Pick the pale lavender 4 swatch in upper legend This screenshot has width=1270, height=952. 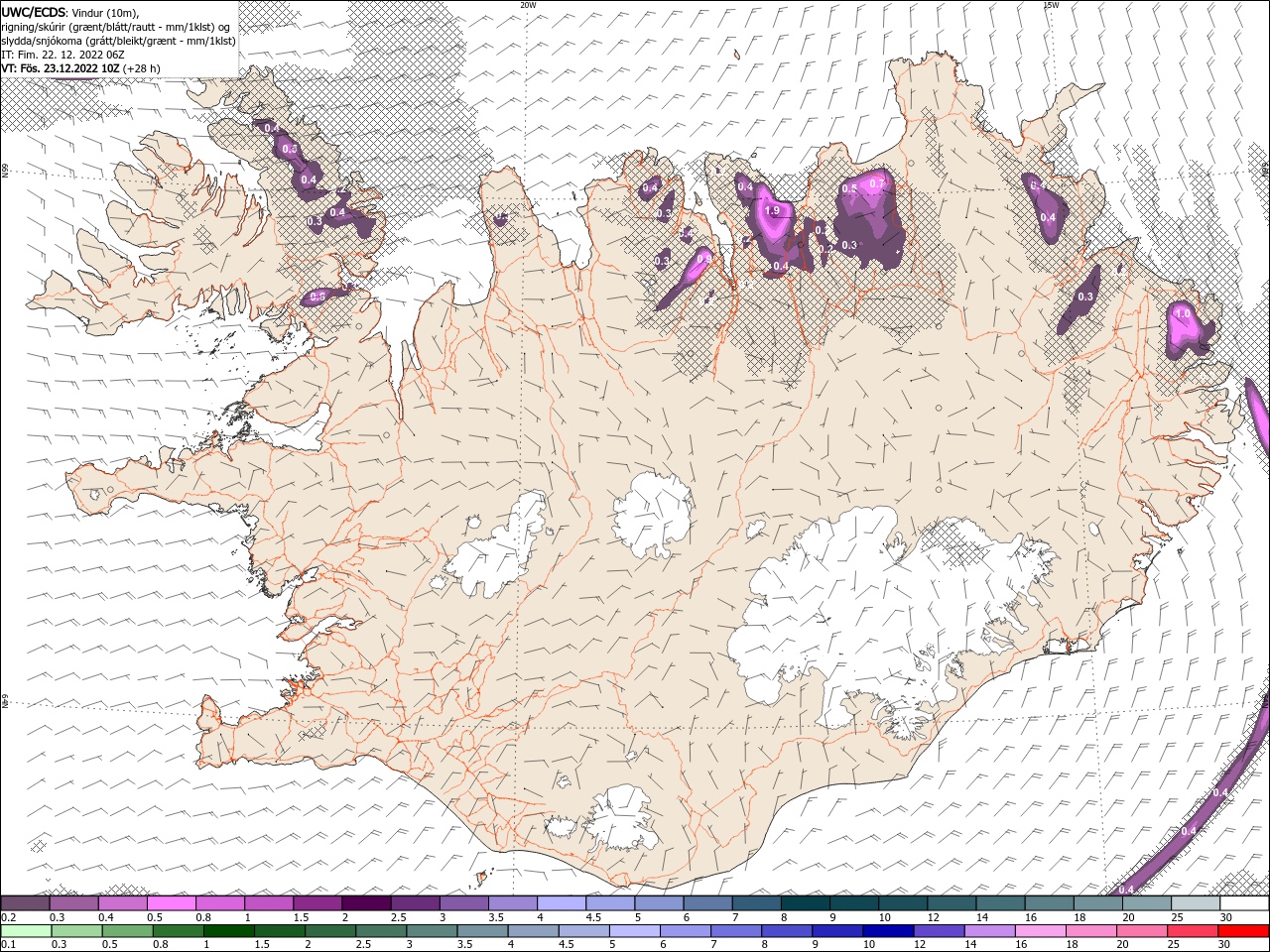(x=562, y=903)
